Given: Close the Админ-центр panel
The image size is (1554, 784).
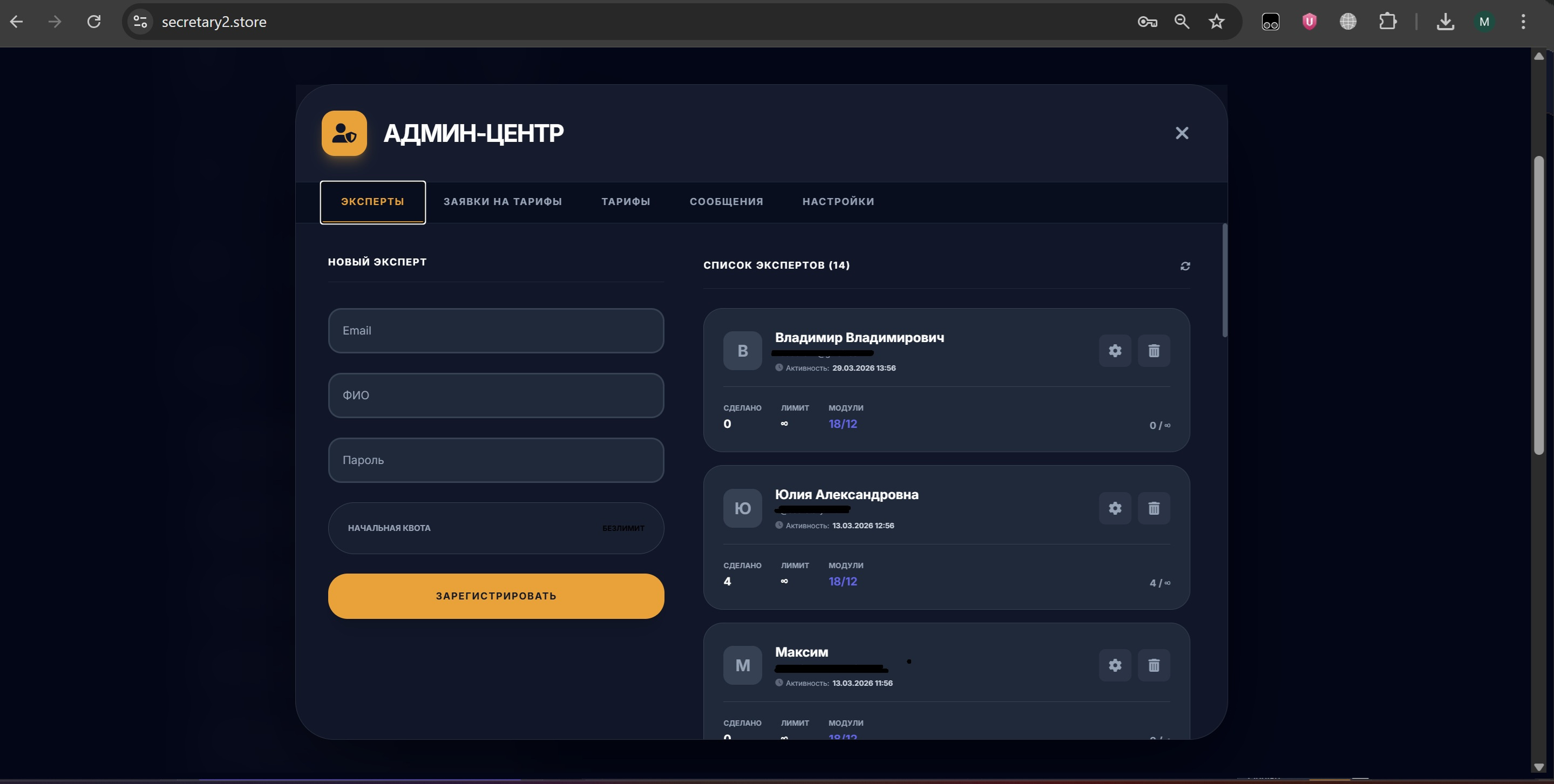Looking at the screenshot, I should 1181,133.
